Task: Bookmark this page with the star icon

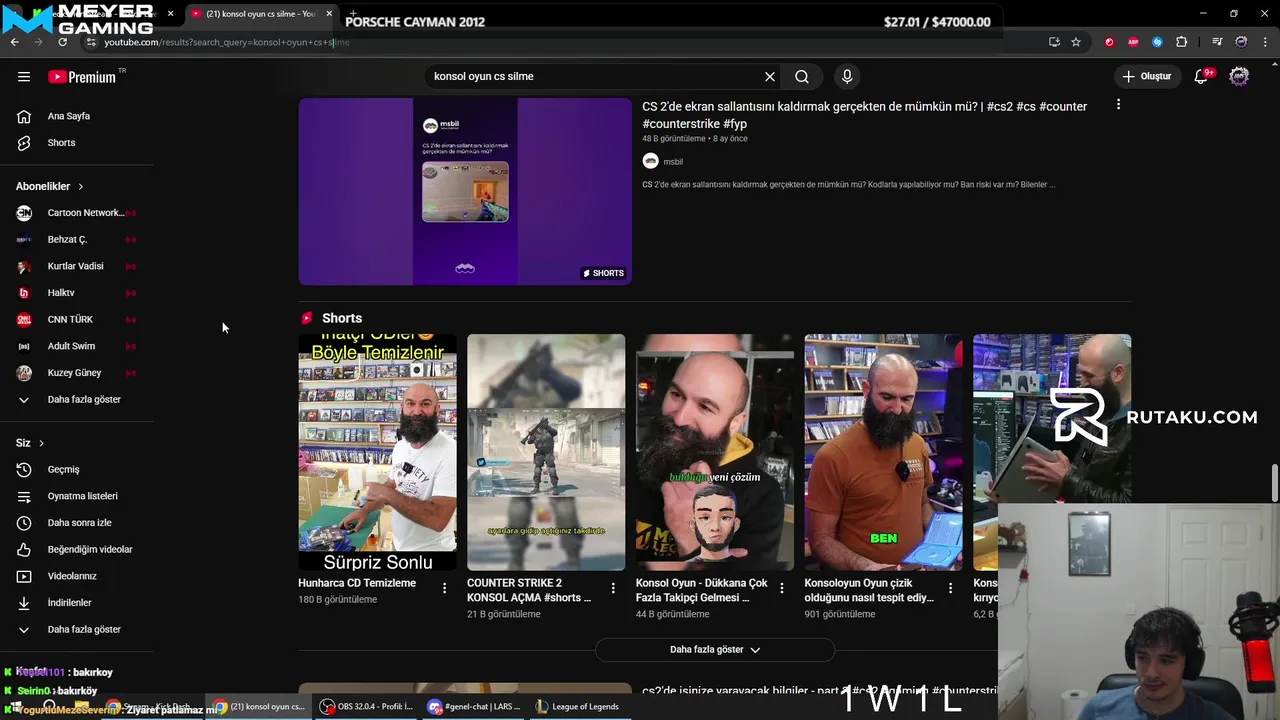Action: (1076, 42)
